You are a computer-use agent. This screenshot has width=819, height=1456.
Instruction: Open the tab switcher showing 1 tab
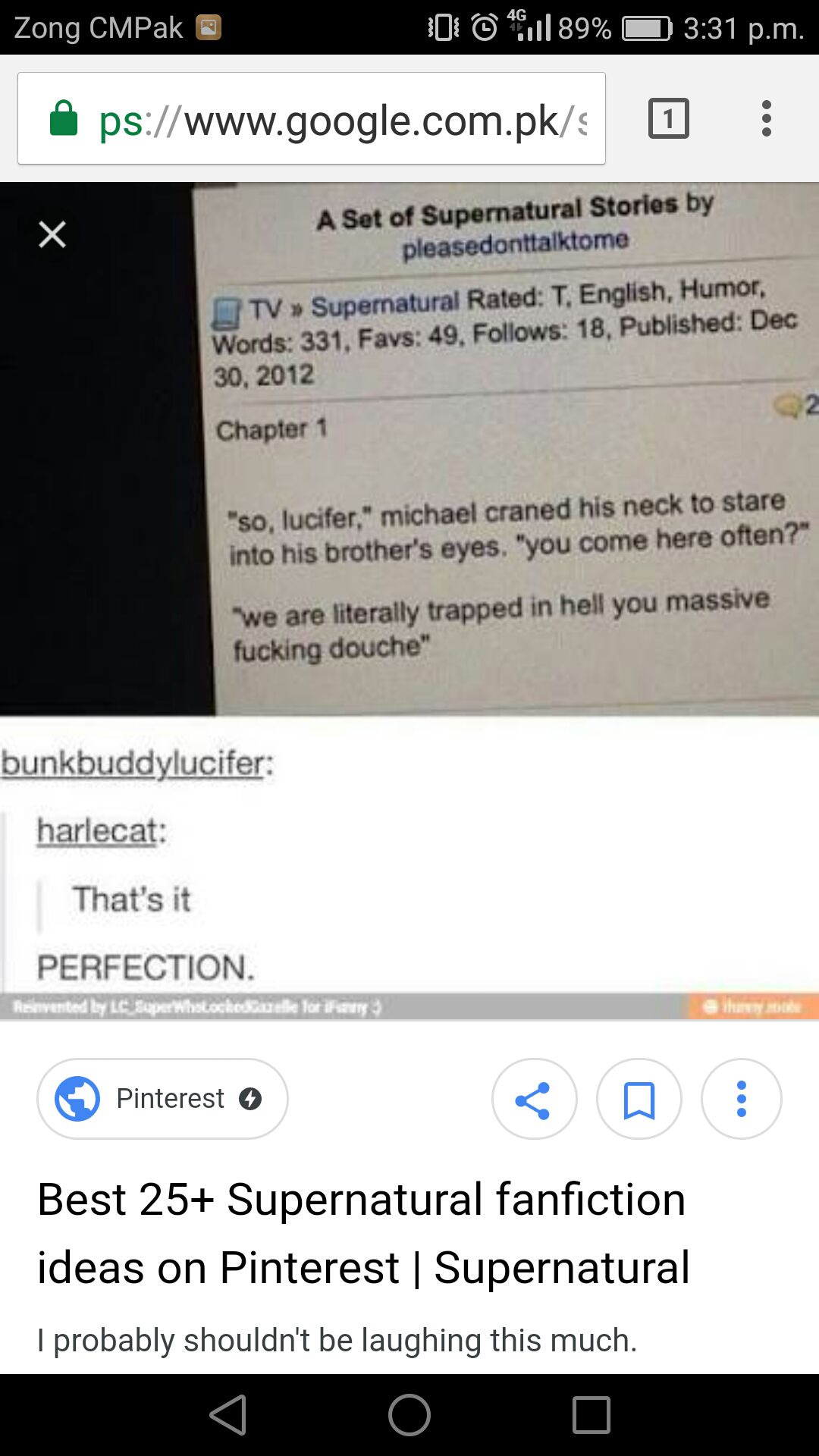tap(669, 118)
